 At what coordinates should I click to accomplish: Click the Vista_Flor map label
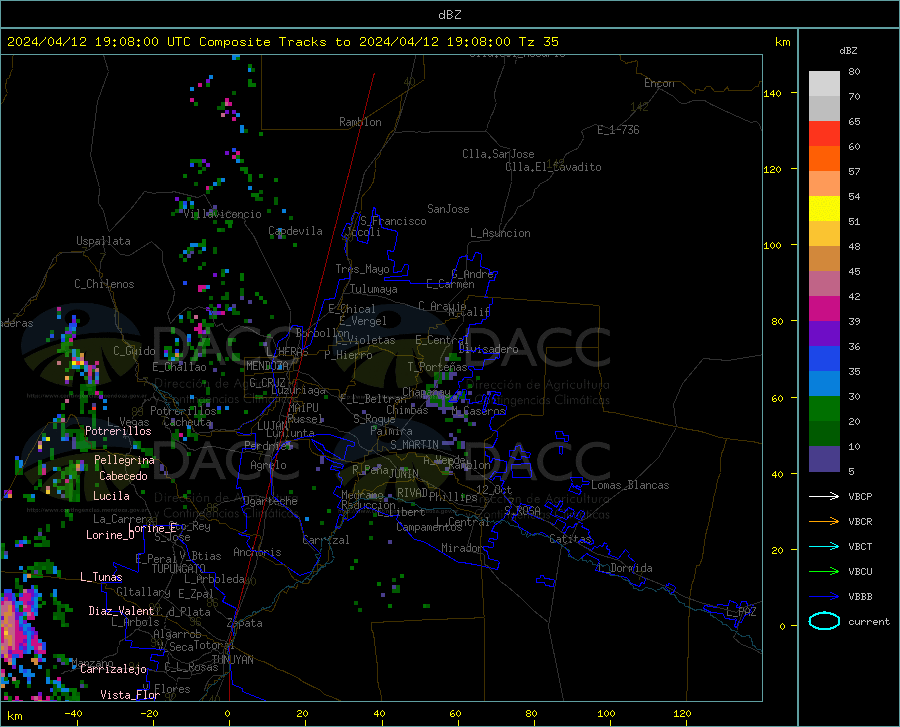pyautogui.click(x=130, y=695)
